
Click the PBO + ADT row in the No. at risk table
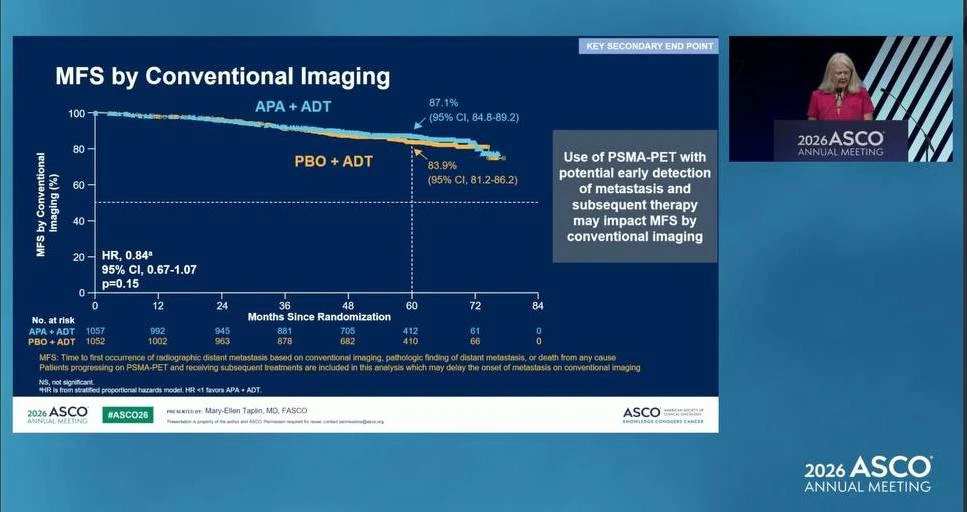(x=286, y=342)
